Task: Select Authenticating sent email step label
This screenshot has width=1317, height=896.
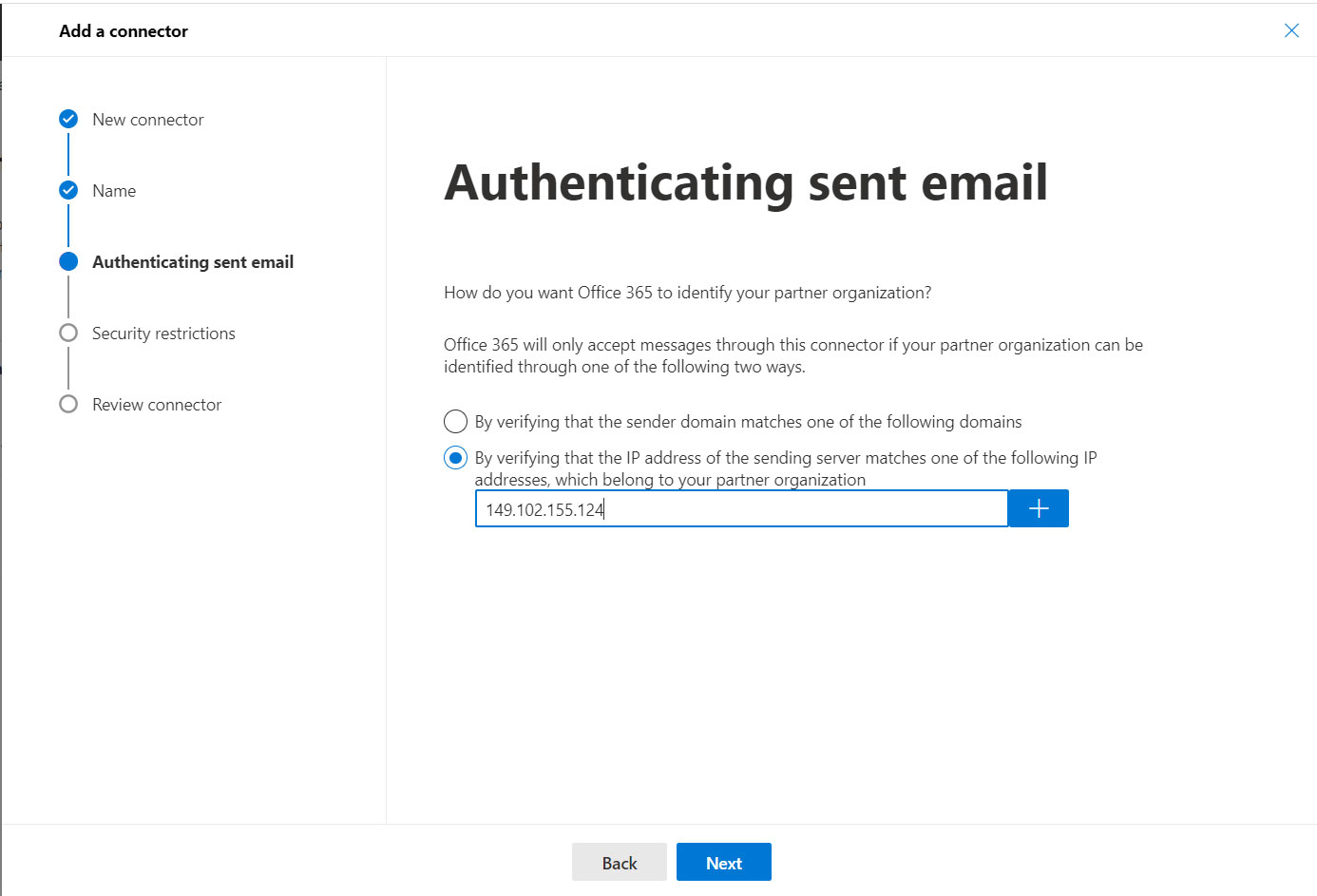Action: pos(193,262)
